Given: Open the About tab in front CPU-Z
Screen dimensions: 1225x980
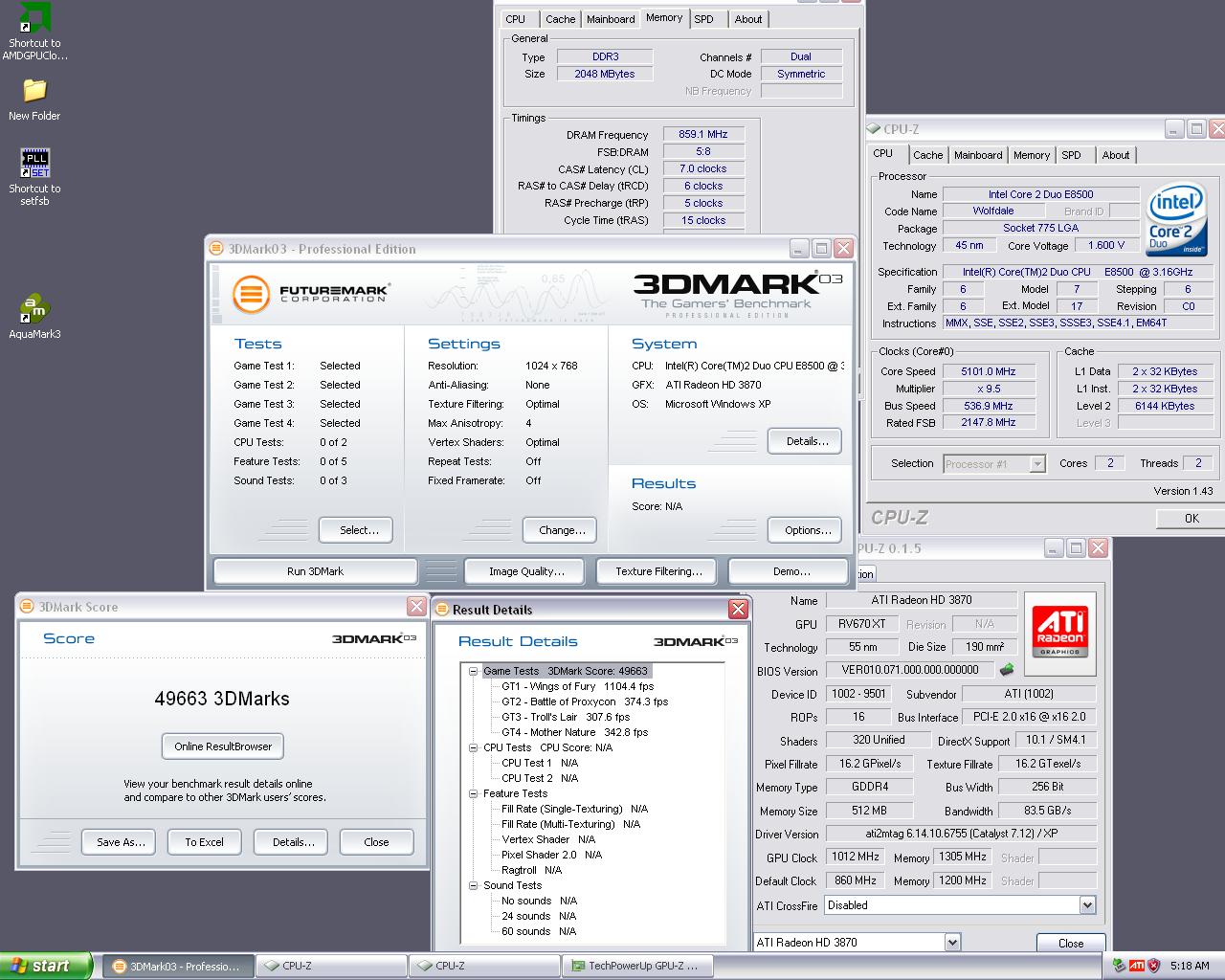Looking at the screenshot, I should [x=1115, y=155].
